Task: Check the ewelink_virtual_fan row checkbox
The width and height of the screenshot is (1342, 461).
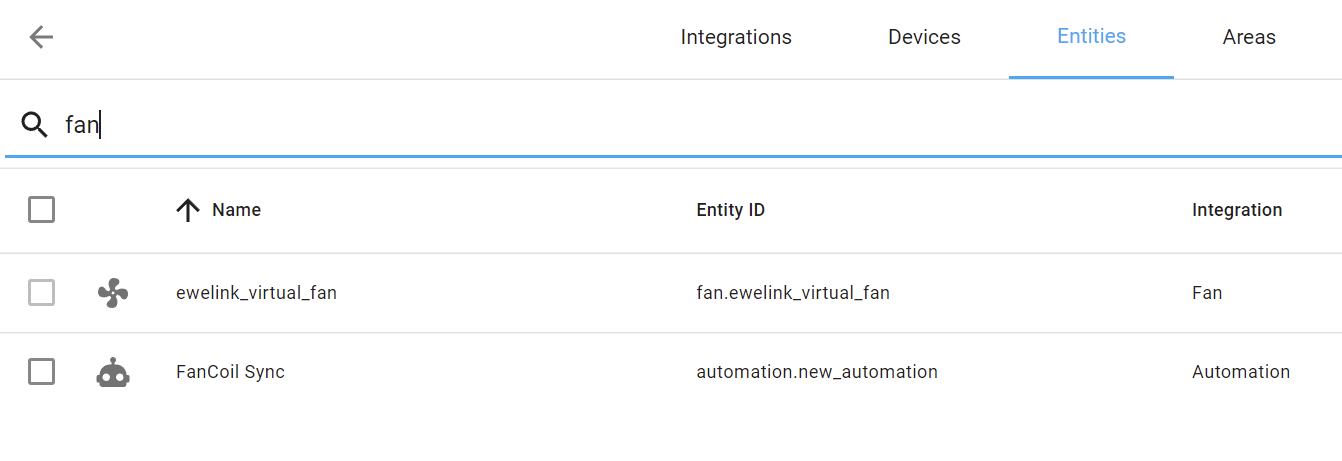Action: click(41, 293)
